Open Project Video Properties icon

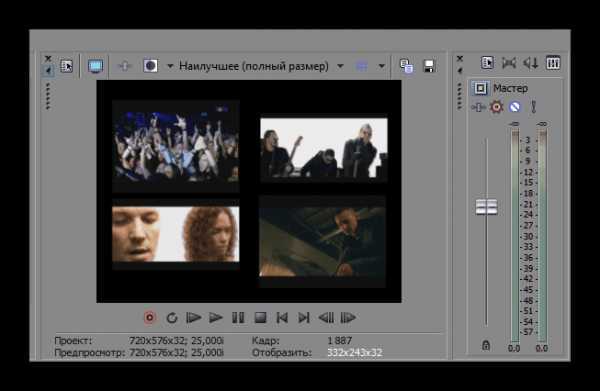pyautogui.click(x=66, y=66)
